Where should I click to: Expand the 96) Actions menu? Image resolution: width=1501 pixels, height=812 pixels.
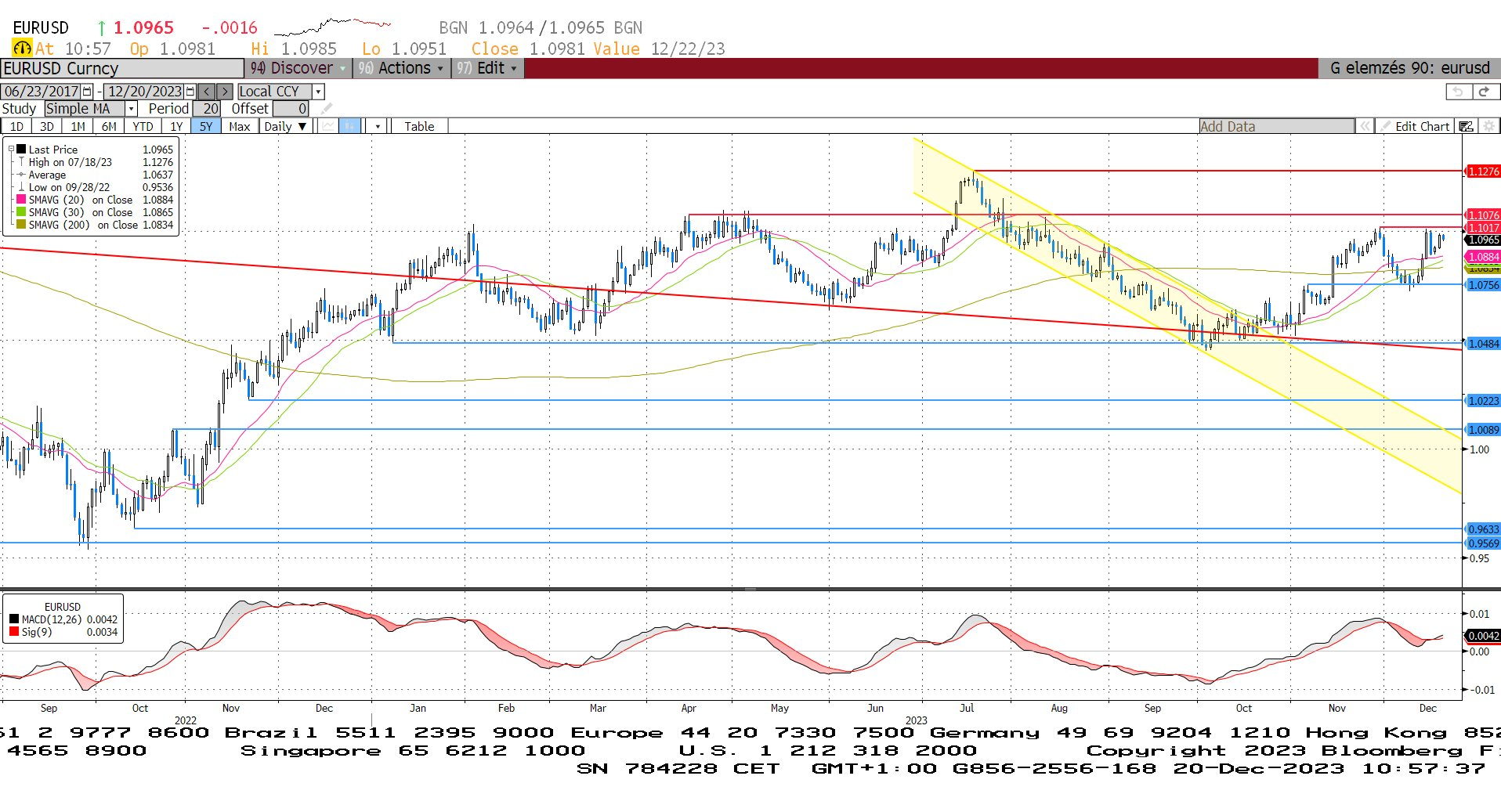tap(400, 68)
